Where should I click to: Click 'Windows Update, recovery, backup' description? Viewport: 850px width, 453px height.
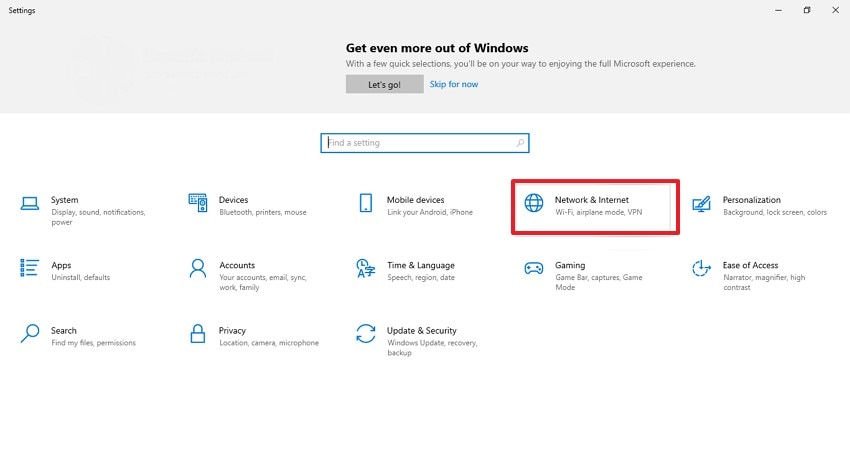(432, 348)
